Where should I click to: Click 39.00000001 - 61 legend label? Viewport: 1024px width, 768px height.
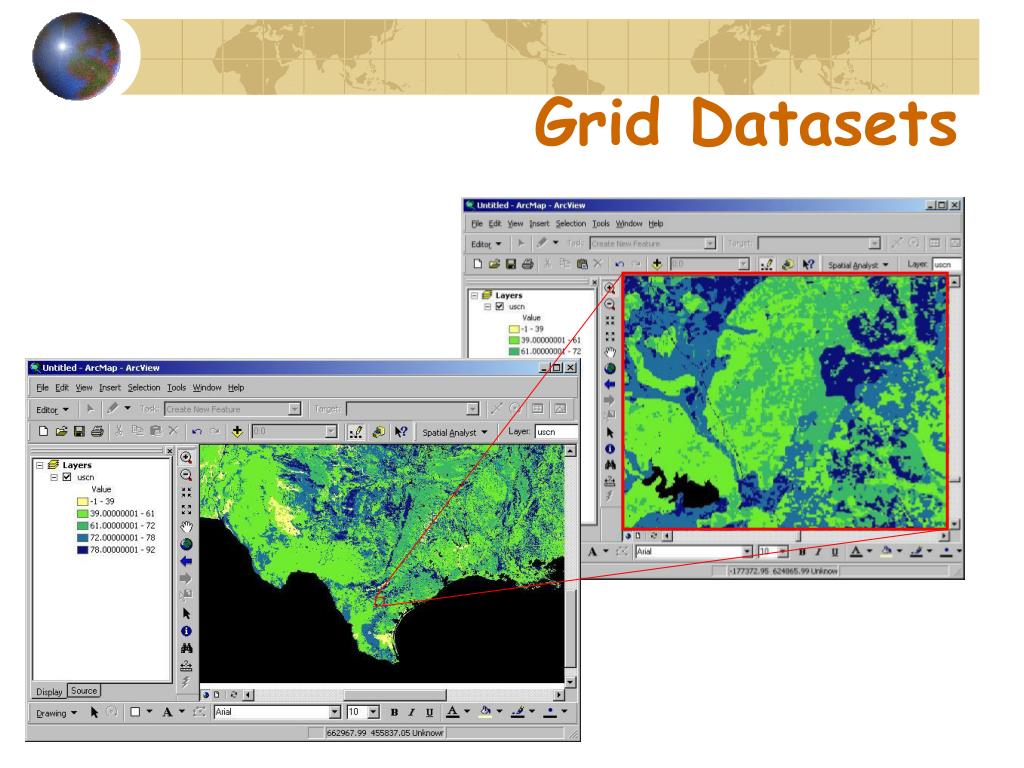tap(122, 513)
